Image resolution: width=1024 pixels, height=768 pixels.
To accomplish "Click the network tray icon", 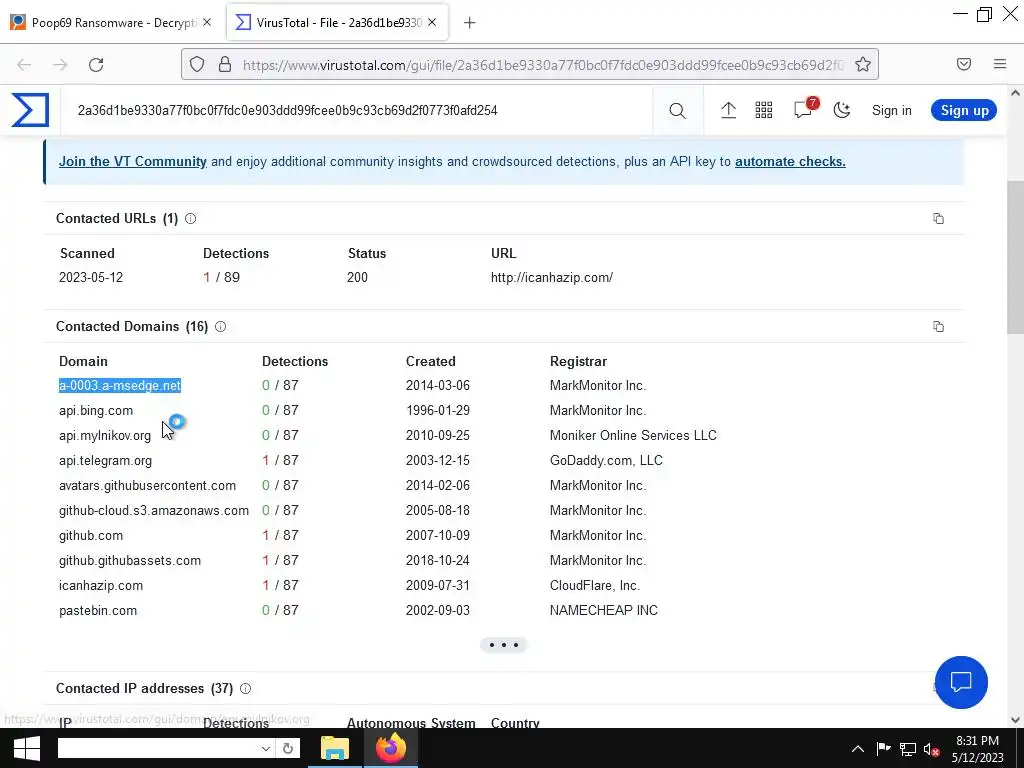I will tap(908, 749).
